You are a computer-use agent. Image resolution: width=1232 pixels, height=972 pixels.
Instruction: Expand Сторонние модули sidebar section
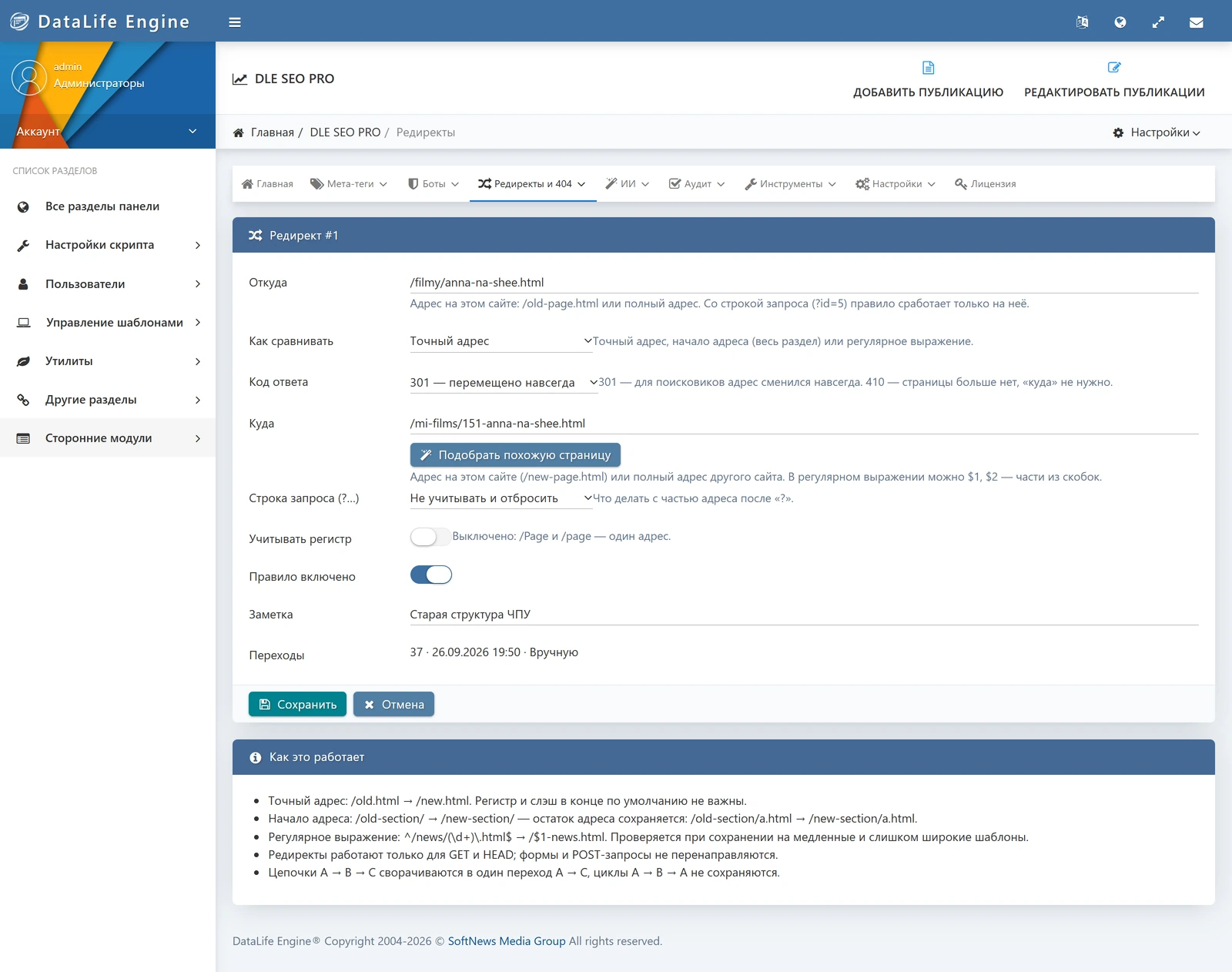(108, 438)
